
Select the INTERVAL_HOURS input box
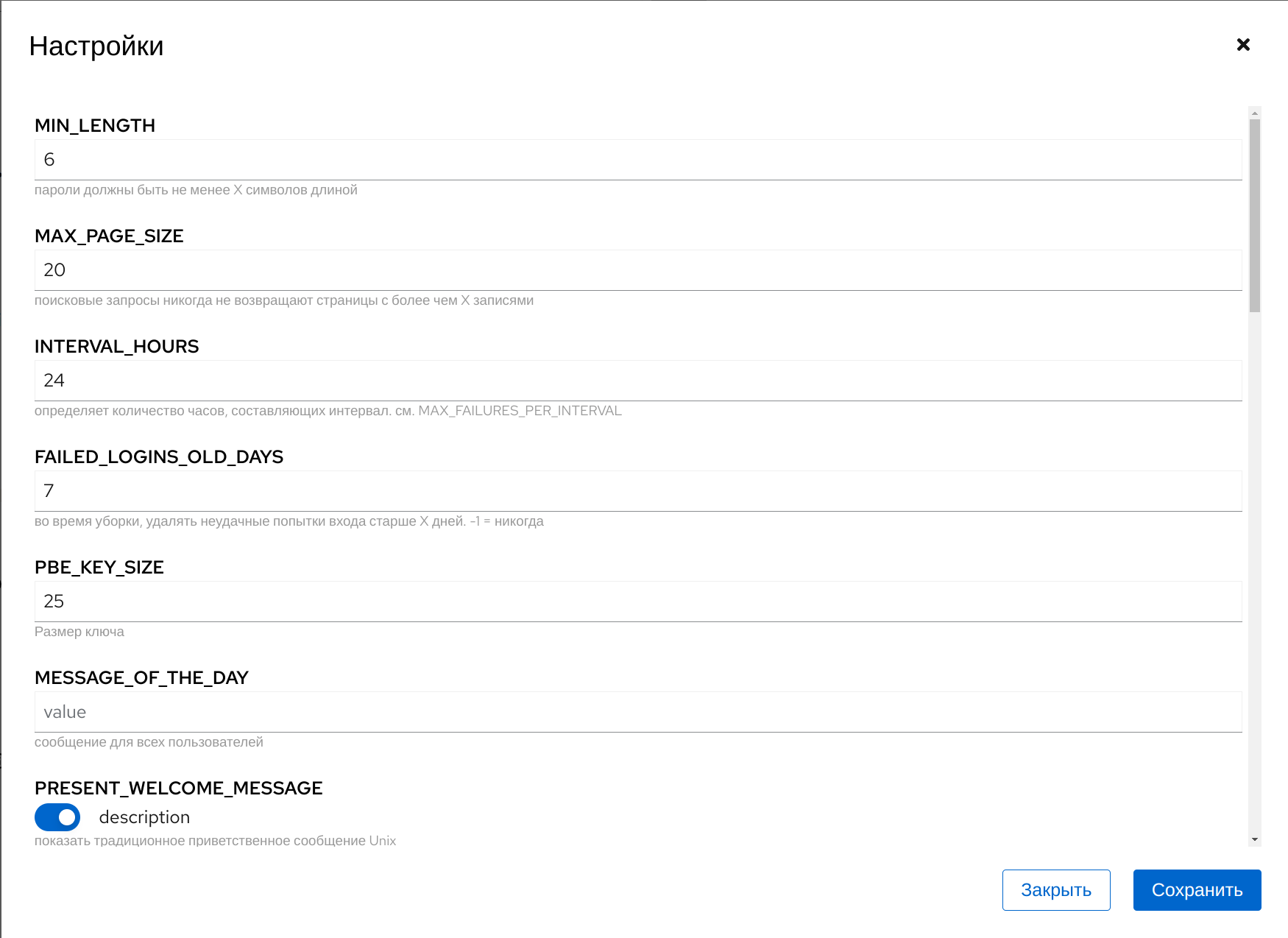point(638,381)
